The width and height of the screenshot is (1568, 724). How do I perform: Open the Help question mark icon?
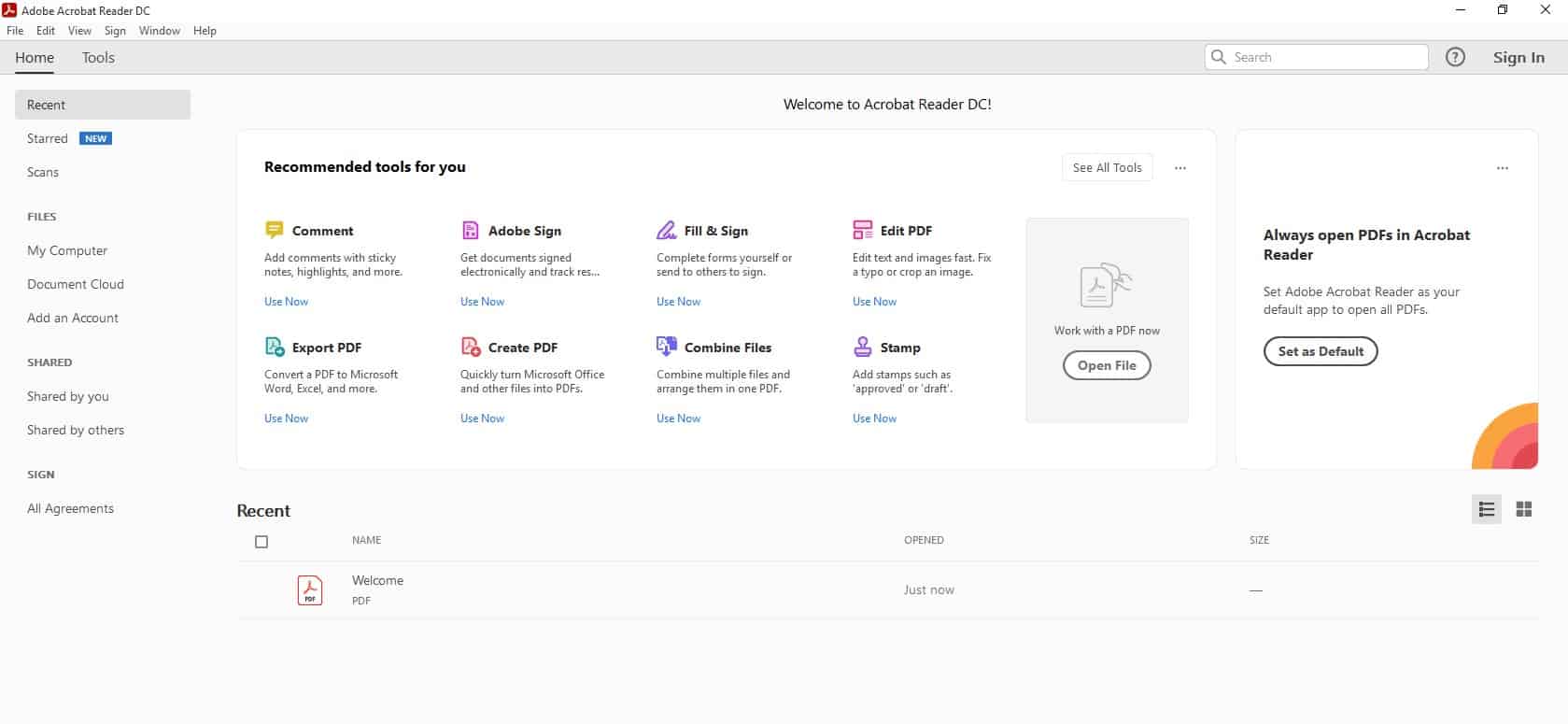pyautogui.click(x=1455, y=57)
